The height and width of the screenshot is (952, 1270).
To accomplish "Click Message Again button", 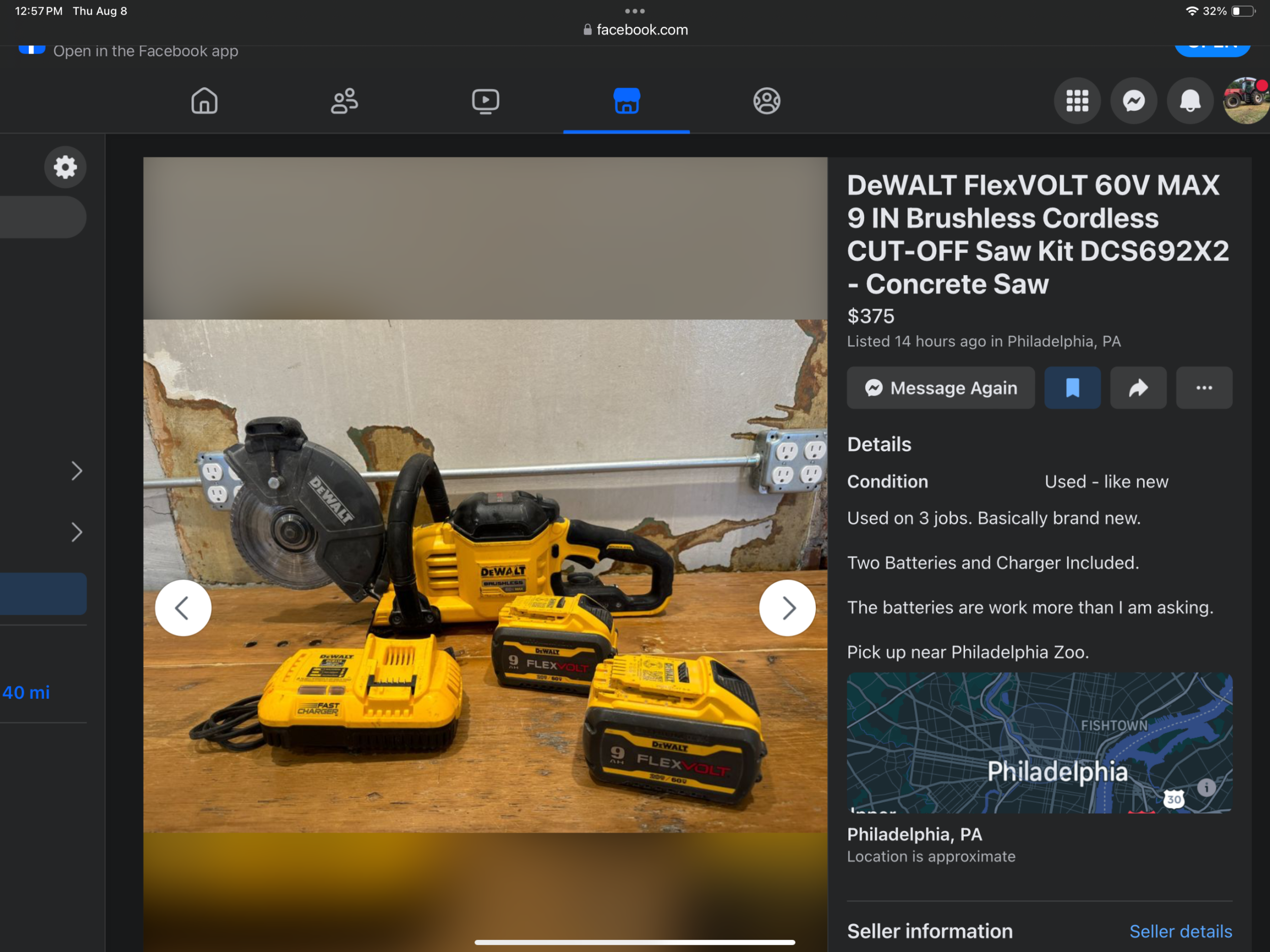I will pyautogui.click(x=940, y=388).
